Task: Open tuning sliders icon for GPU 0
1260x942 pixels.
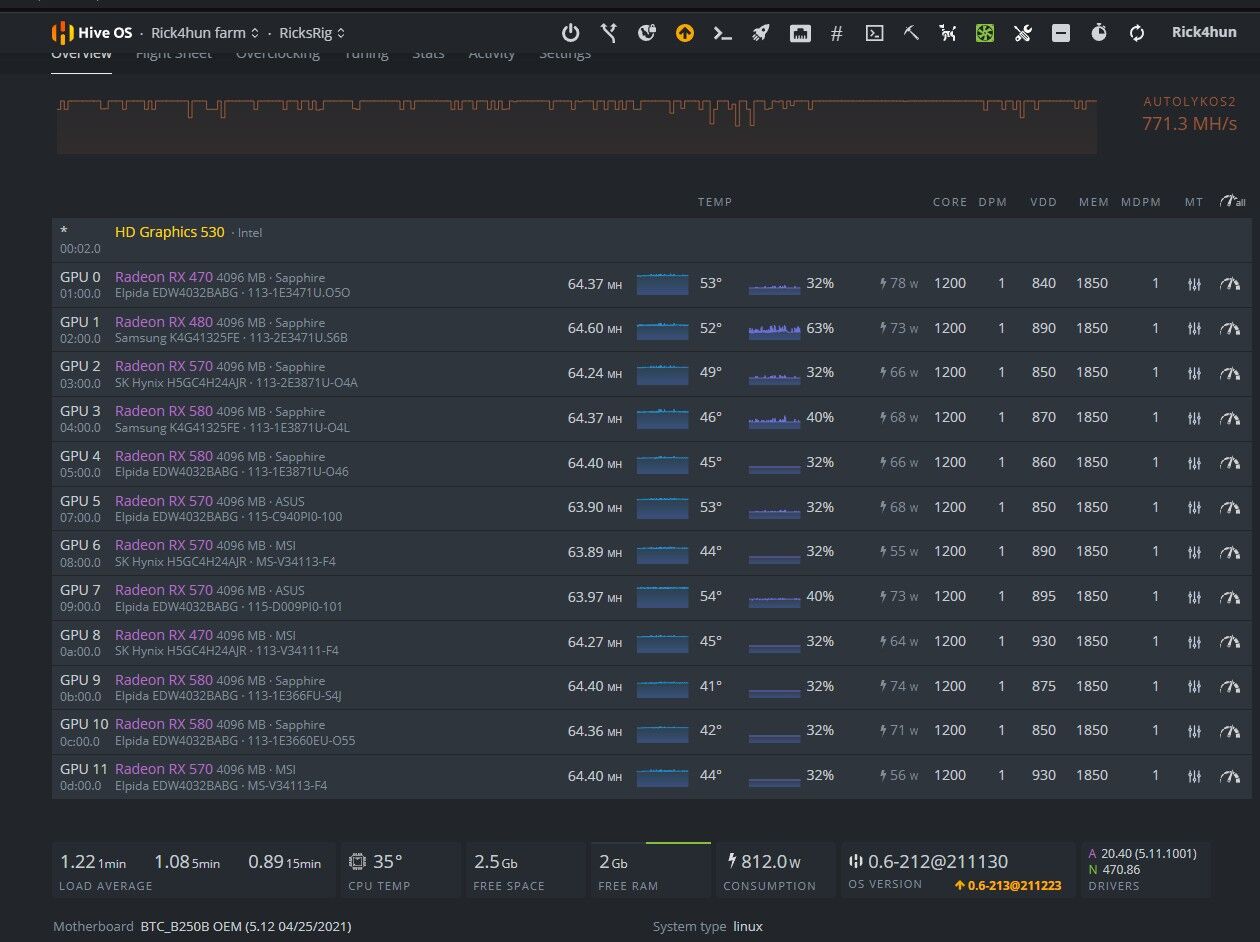Action: coord(1193,284)
